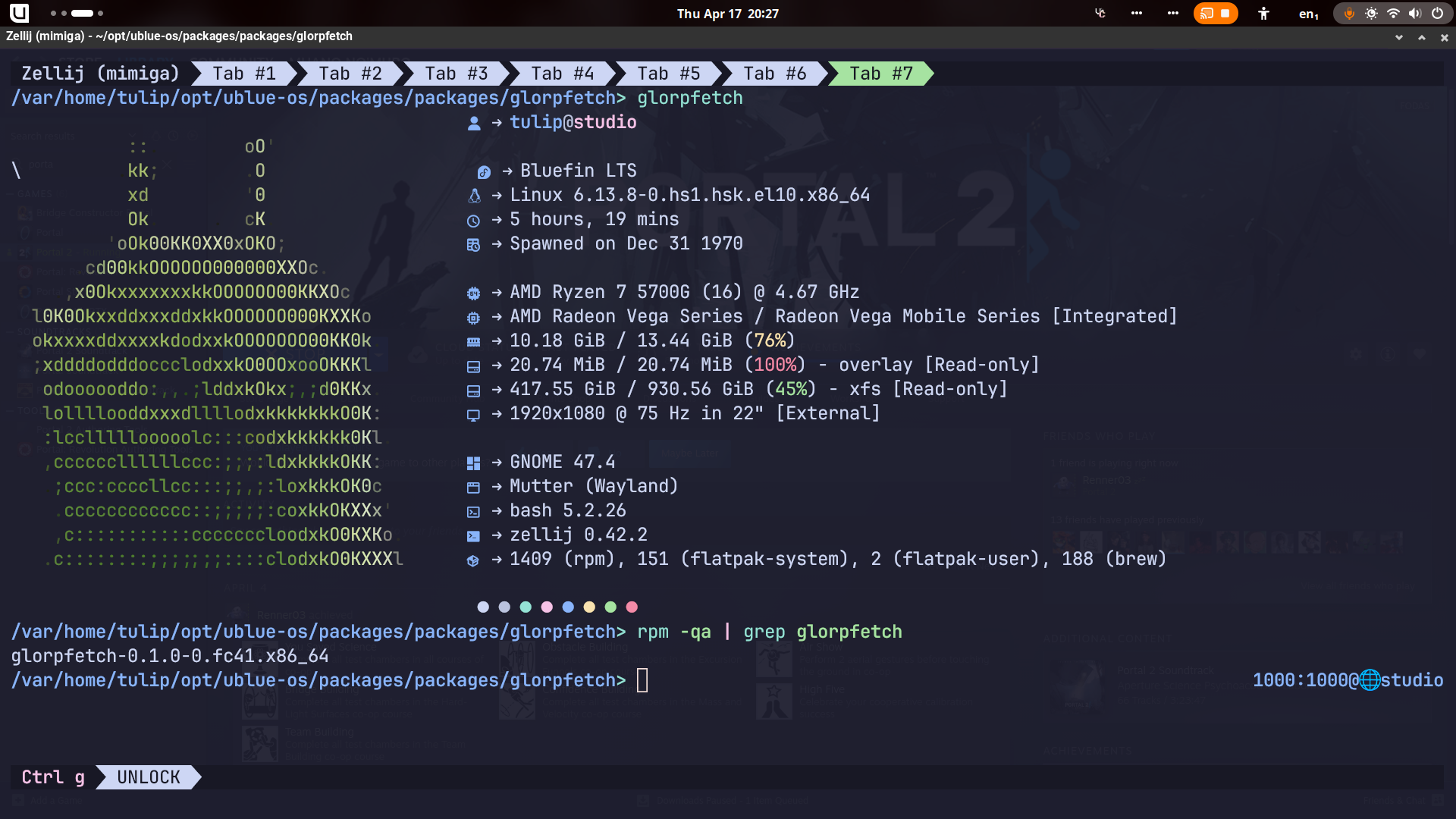The image size is (1456, 819).
Task: Switch to Zellij Tab #1
Action: [x=244, y=74]
